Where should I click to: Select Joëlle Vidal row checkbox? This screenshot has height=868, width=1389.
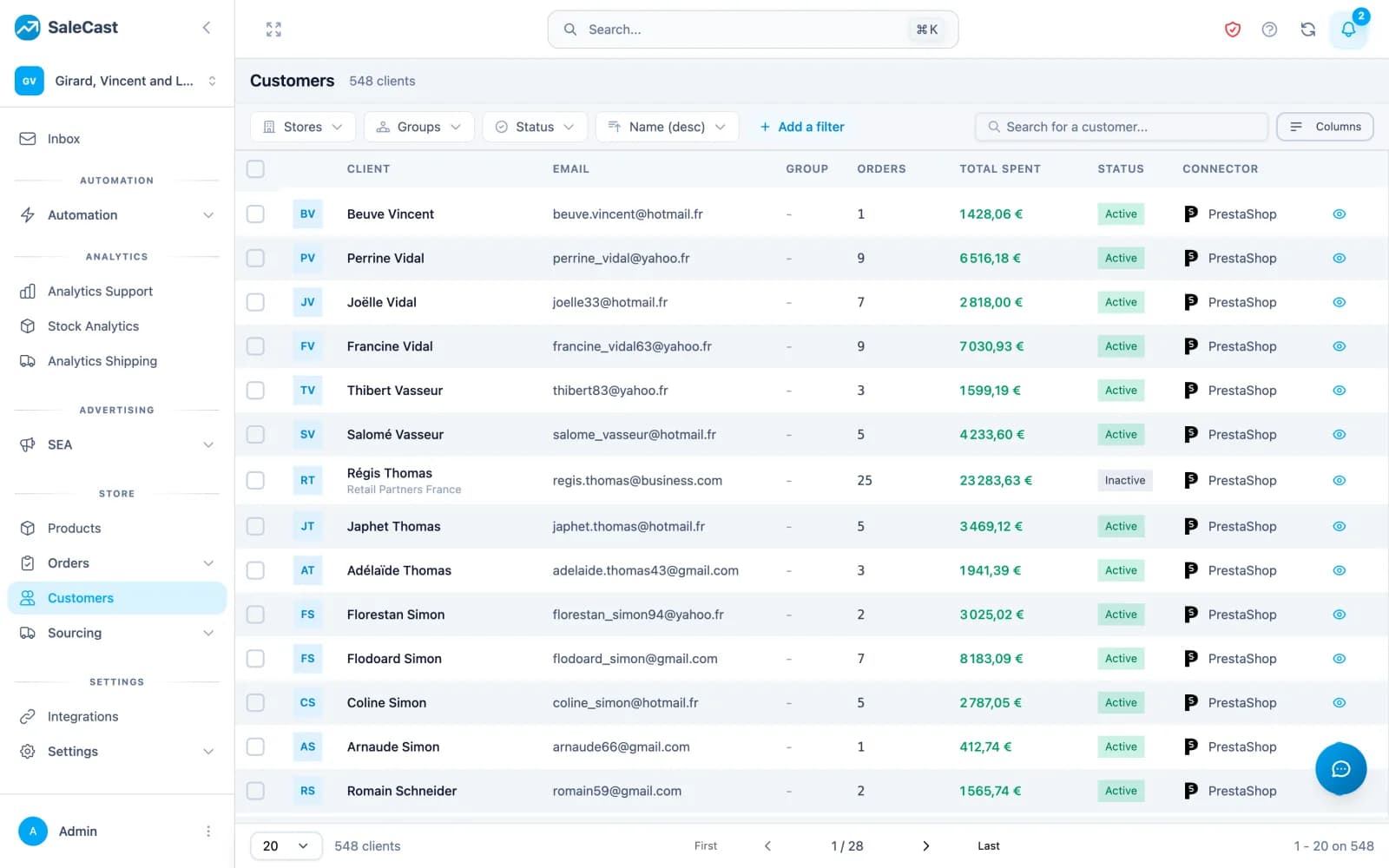tap(255, 302)
